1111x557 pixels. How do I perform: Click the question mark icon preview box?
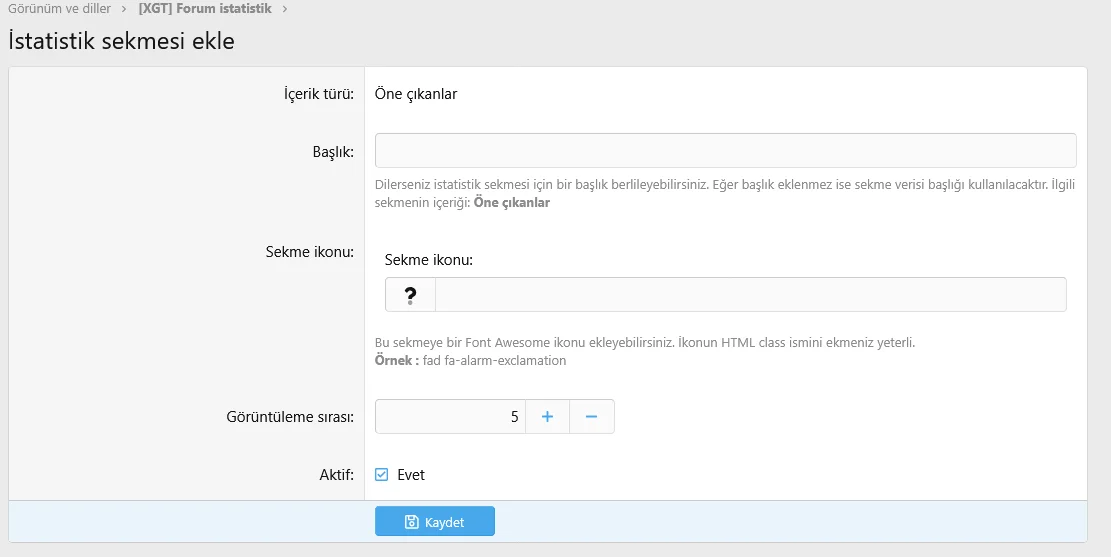coord(410,295)
